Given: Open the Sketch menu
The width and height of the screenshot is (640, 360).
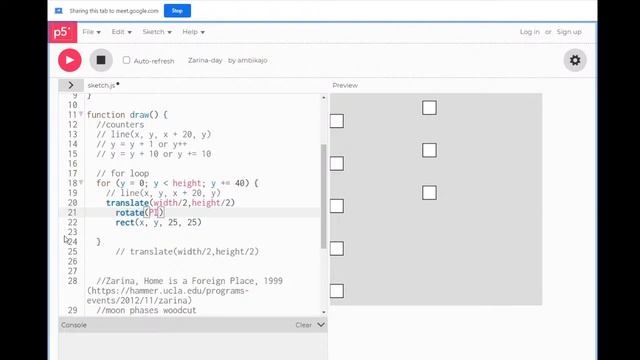Looking at the screenshot, I should pyautogui.click(x=157, y=32).
